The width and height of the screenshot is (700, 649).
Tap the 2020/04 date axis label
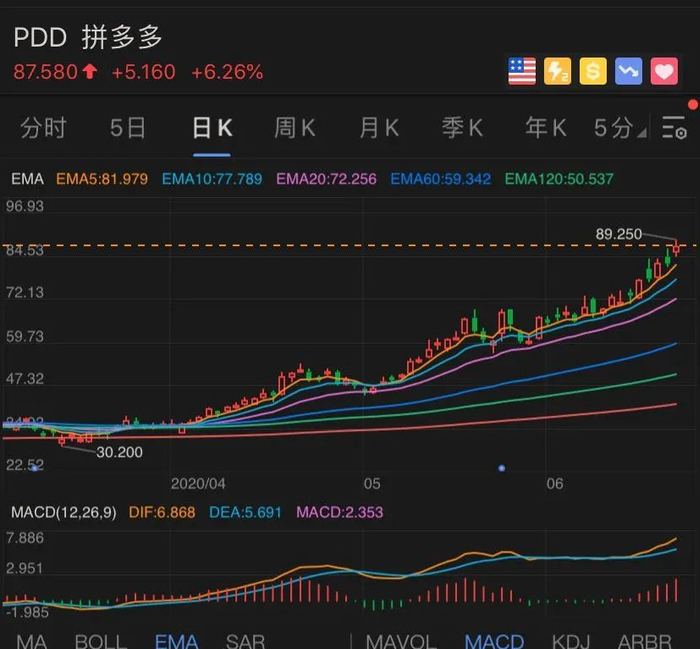(x=198, y=484)
